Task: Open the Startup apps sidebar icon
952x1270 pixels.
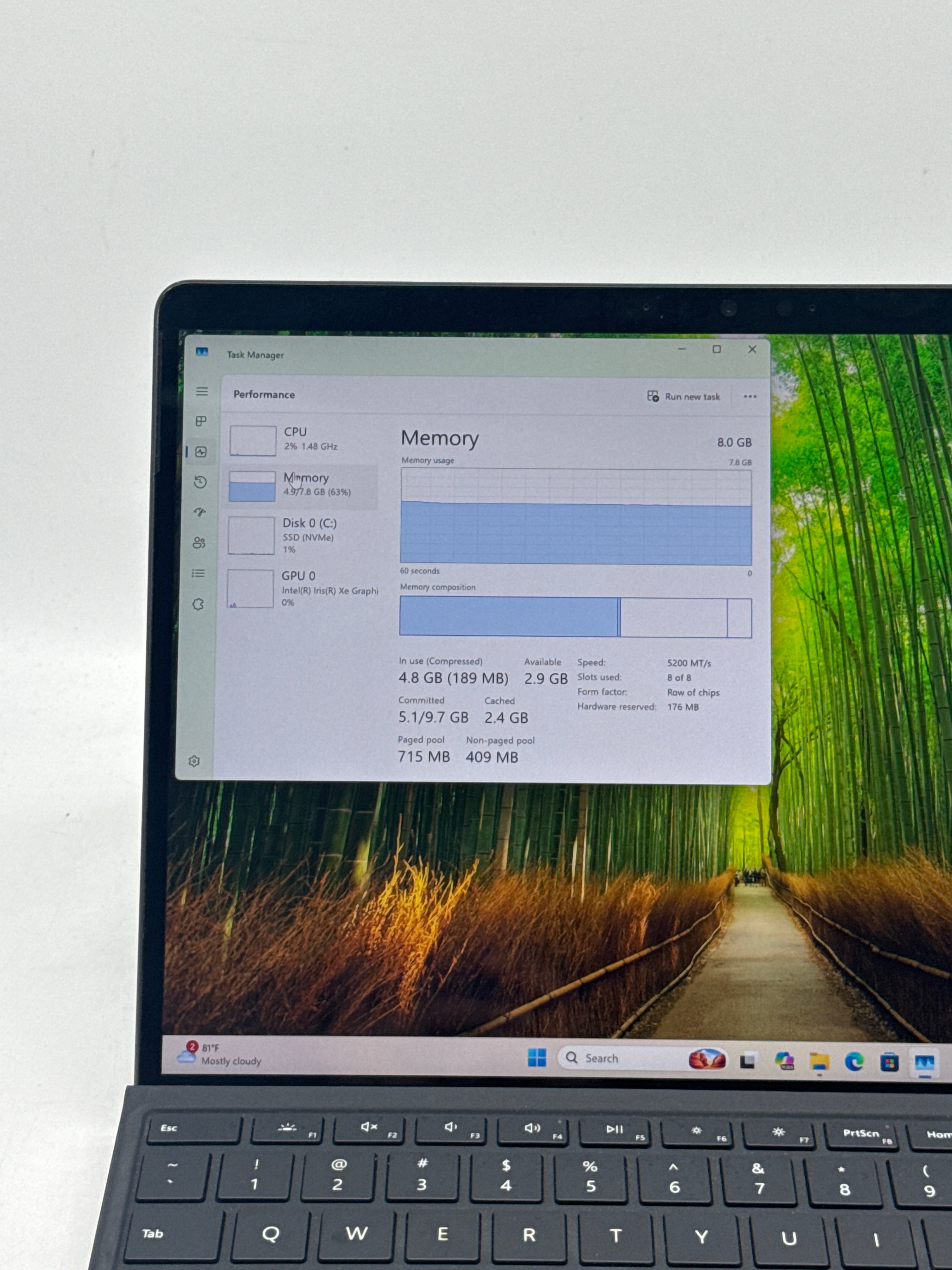Action: coord(200,512)
